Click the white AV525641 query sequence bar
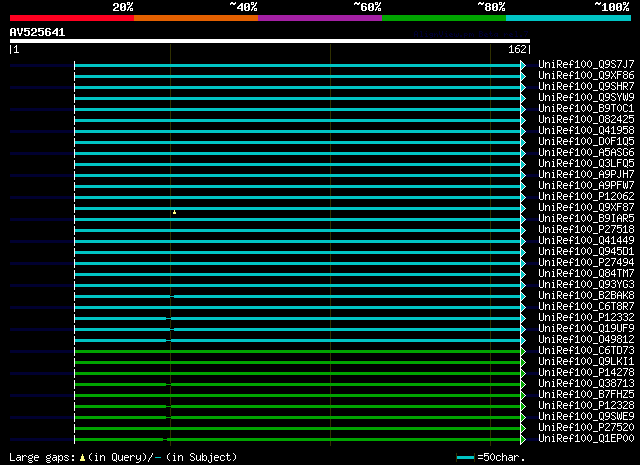The width and height of the screenshot is (640, 465). click(x=270, y=41)
